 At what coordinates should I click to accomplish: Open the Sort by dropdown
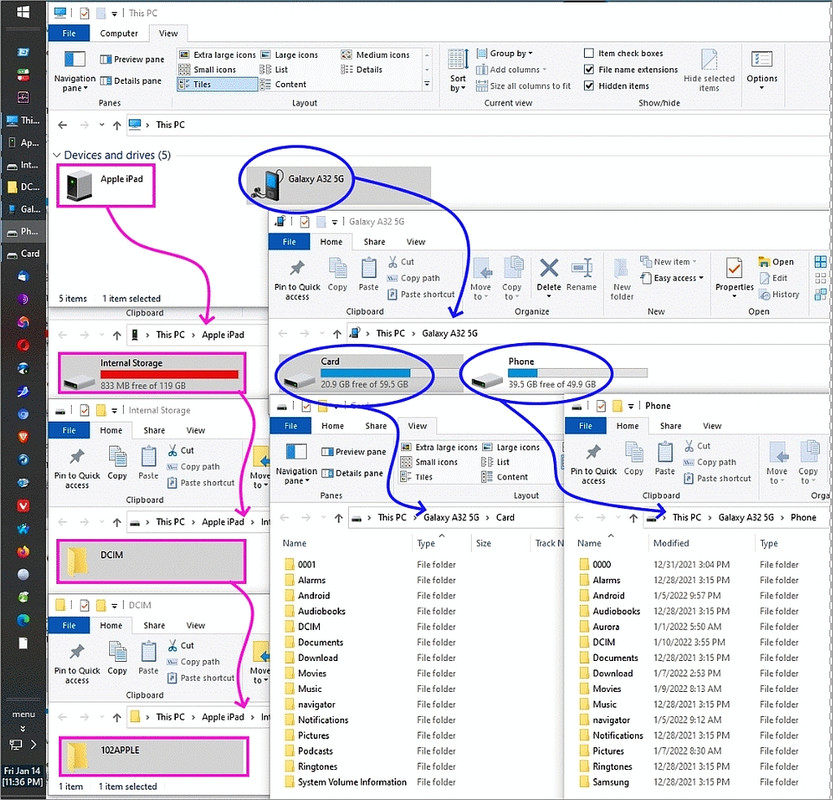pos(457,71)
